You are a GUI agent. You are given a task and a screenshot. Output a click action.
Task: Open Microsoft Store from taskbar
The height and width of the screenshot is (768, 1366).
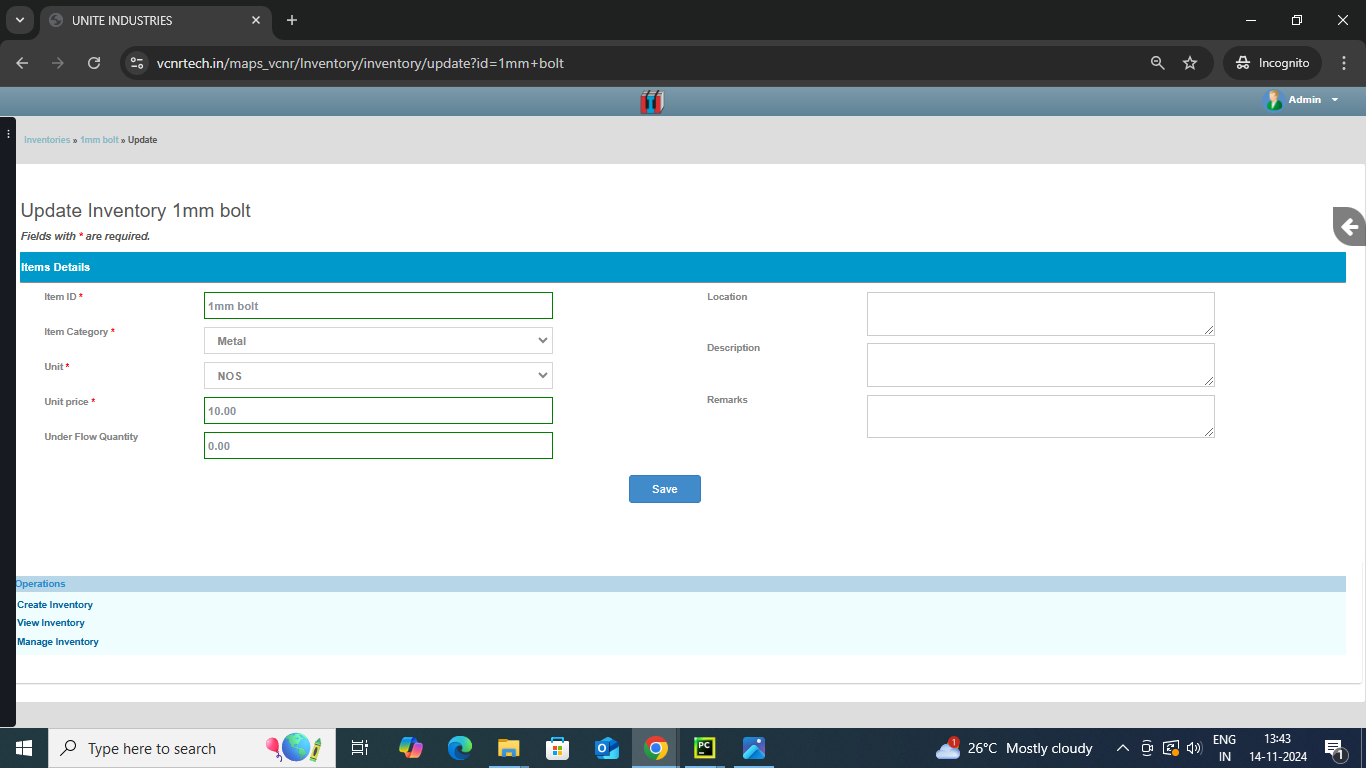[x=557, y=748]
